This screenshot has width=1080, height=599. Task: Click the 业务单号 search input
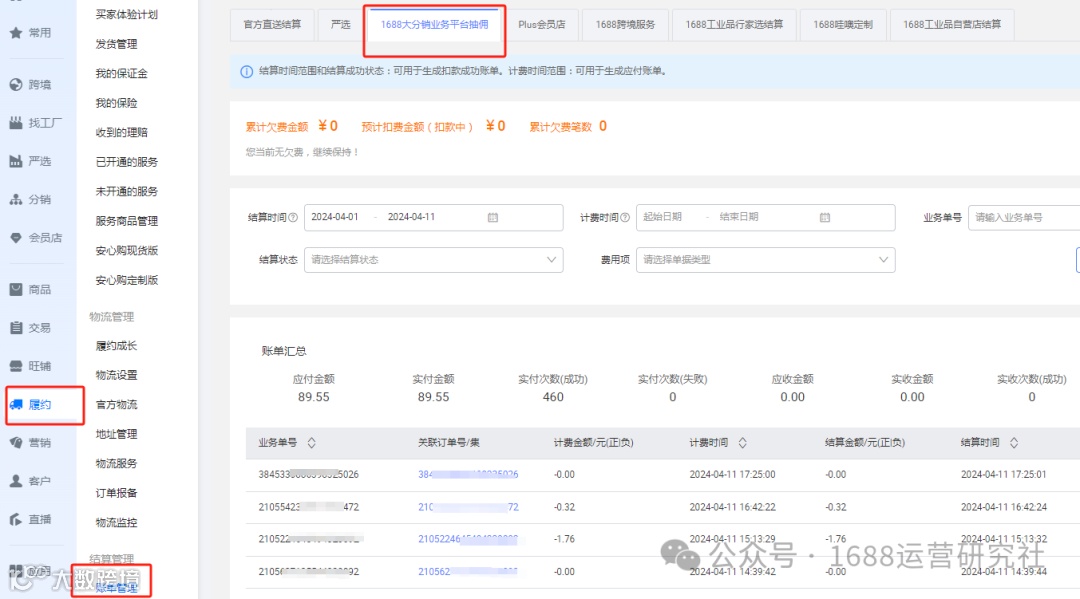click(1024, 218)
